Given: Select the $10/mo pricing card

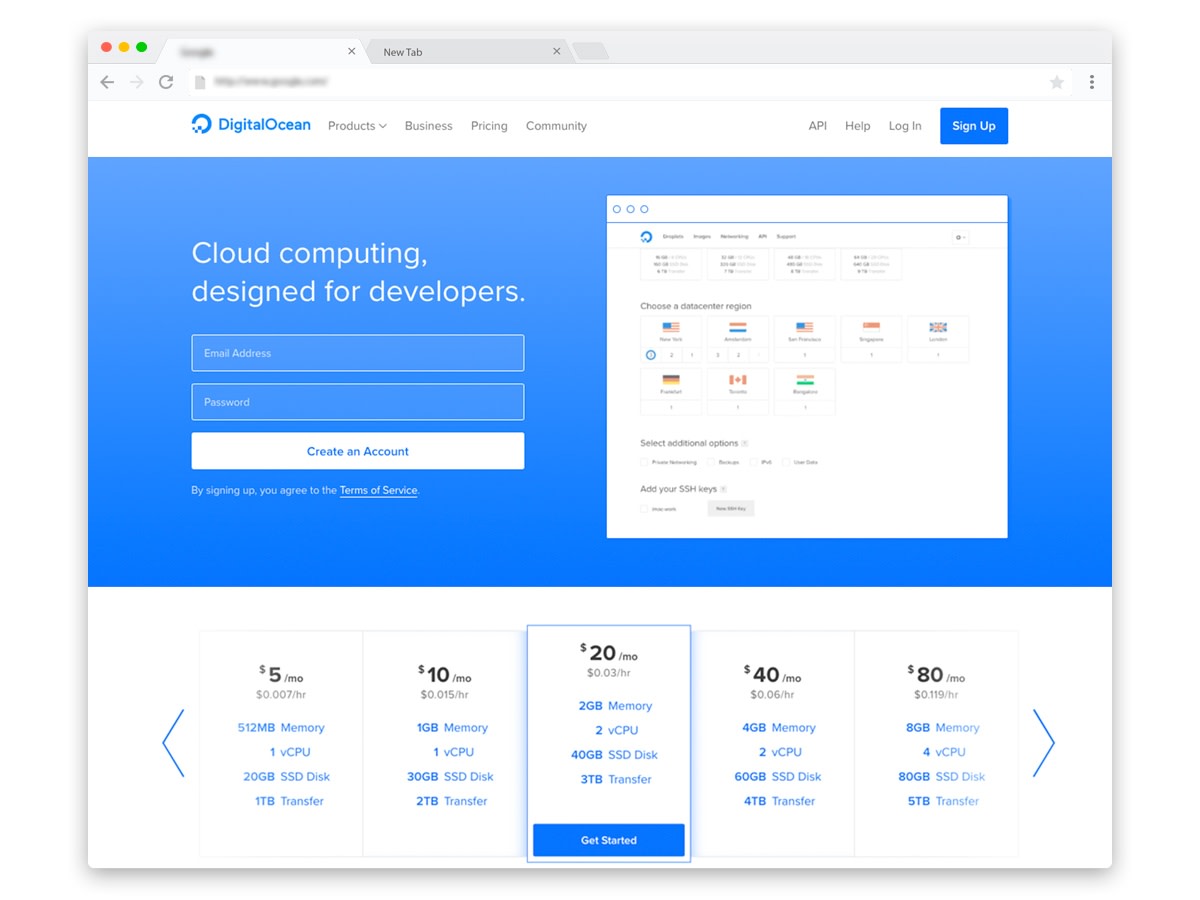Looking at the screenshot, I should [x=445, y=743].
